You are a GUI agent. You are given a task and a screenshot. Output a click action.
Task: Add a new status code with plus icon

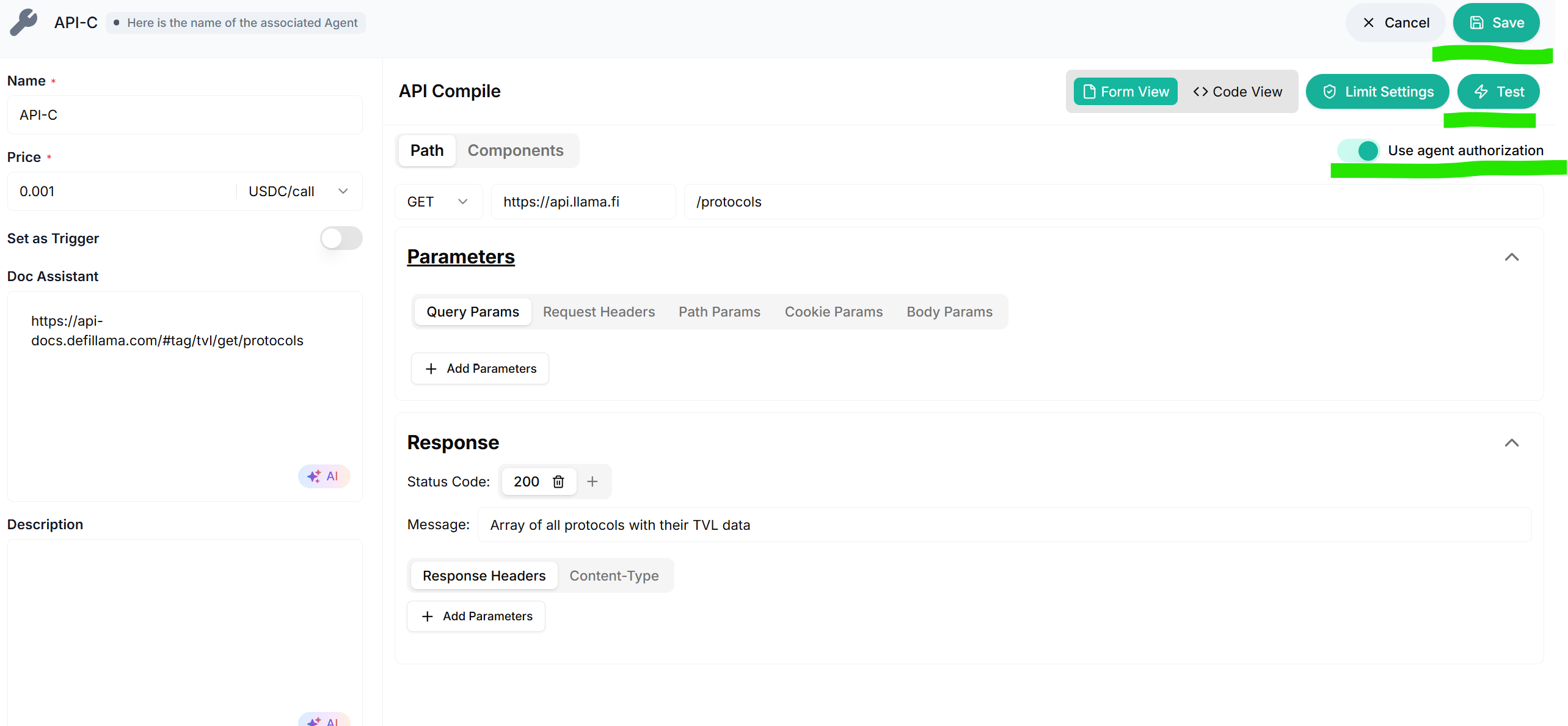592,482
